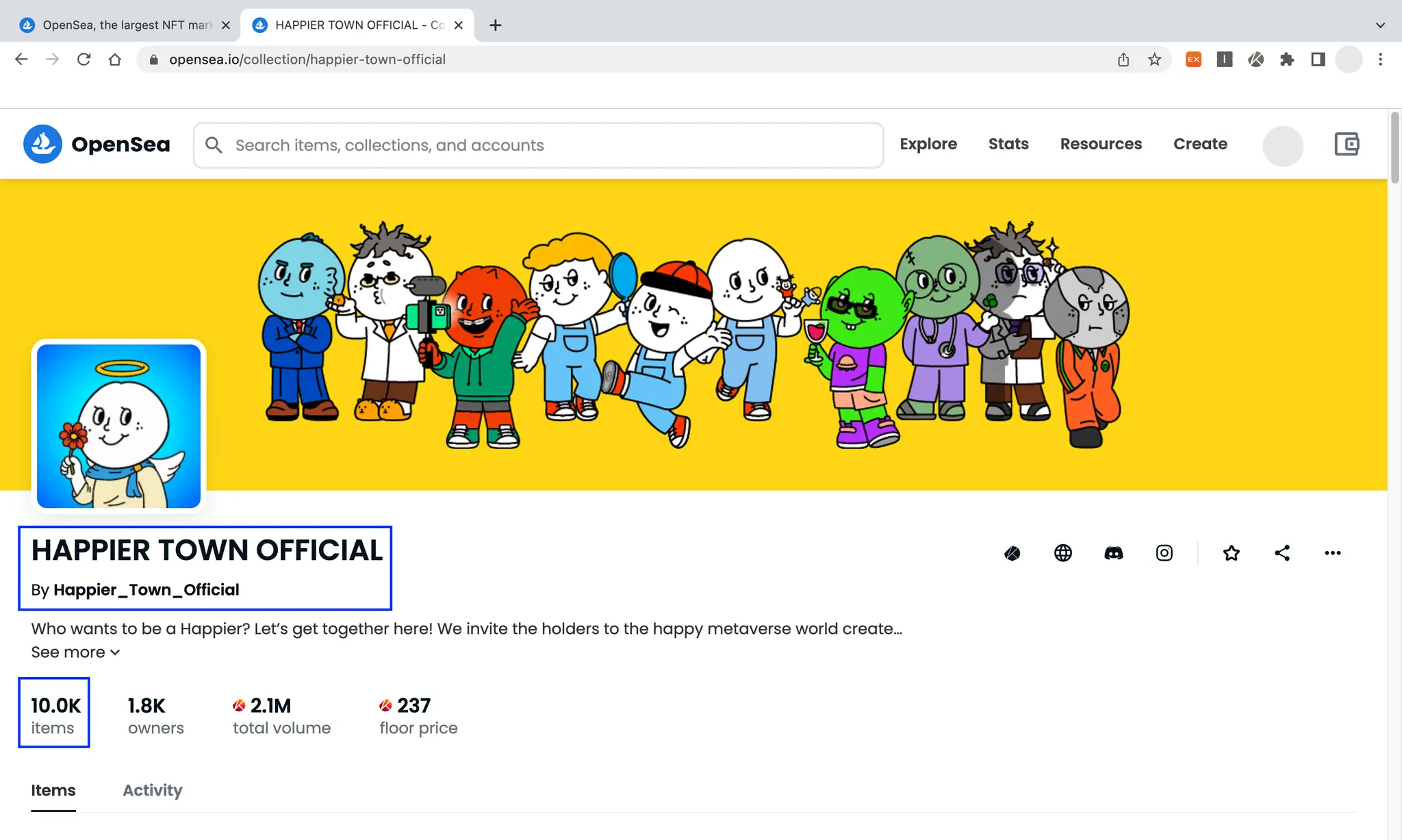This screenshot has width=1402, height=840.
Task: Click the share collection icon
Action: coord(1282,552)
